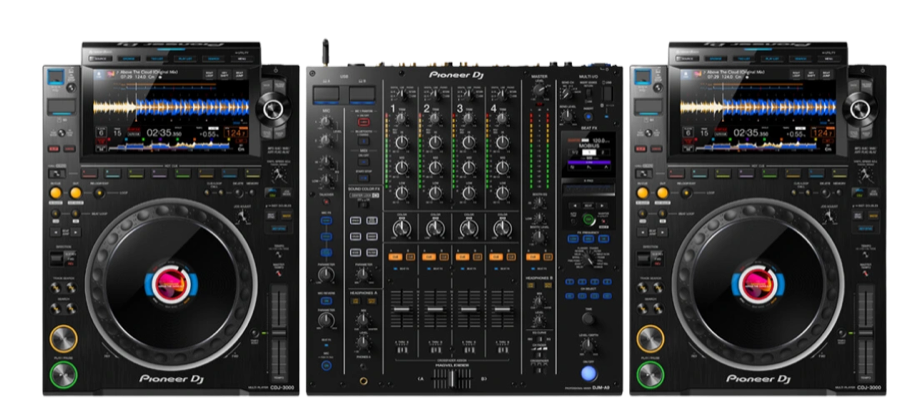The image size is (900, 416).
Task: Open SOURCE tab on left CDJ-3000 screen
Action: click(100, 59)
